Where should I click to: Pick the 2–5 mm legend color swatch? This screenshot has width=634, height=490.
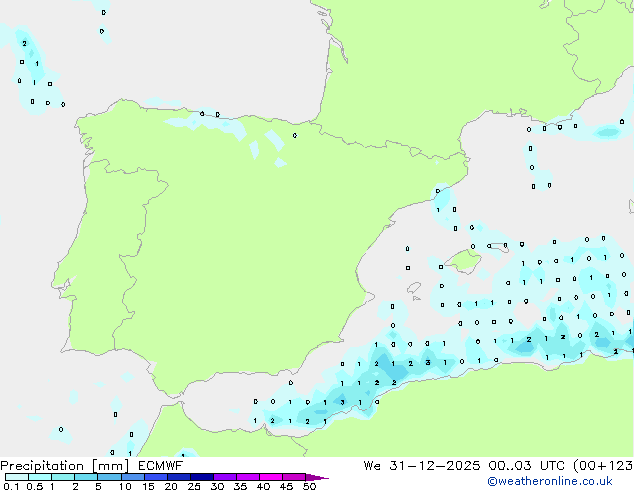pos(86,477)
